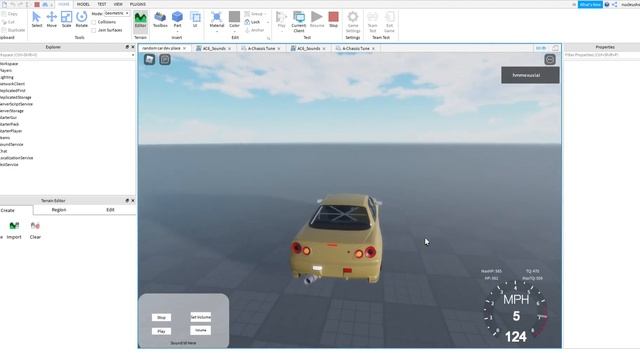Switch to the PLUGINS ribbon tab
The height and width of the screenshot is (360, 640).
[138, 4]
